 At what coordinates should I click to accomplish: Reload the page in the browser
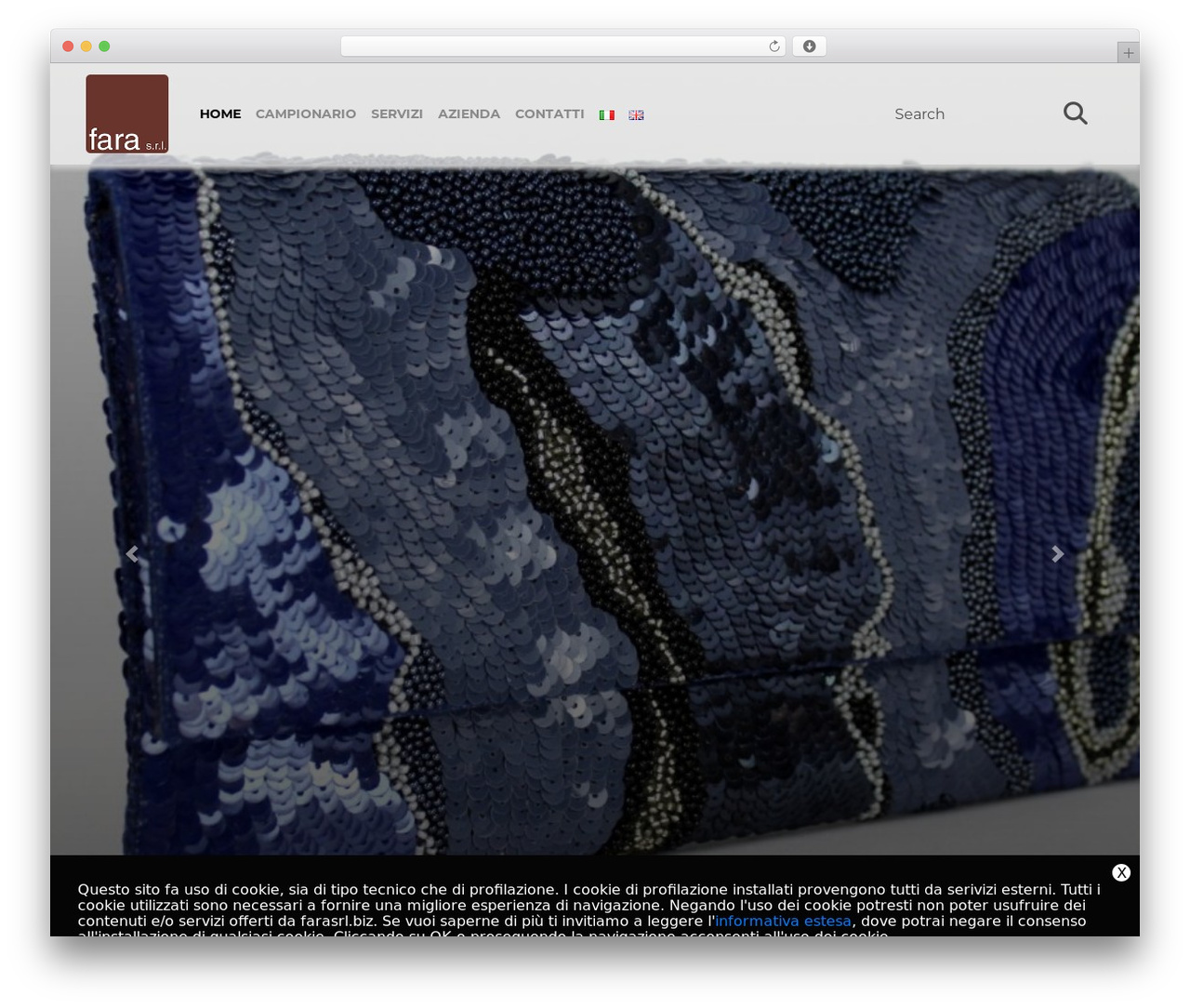(x=774, y=46)
